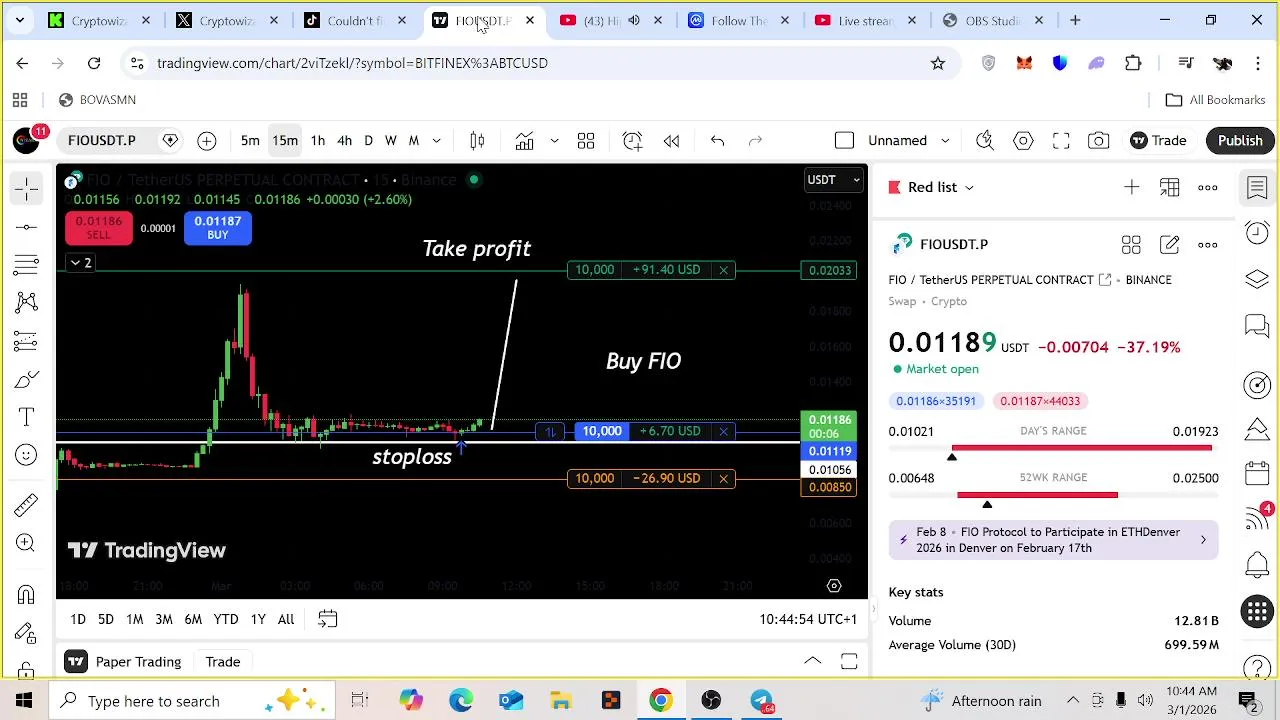Select the 15m timeframe
Screen dimensions: 1280x720
(285, 141)
